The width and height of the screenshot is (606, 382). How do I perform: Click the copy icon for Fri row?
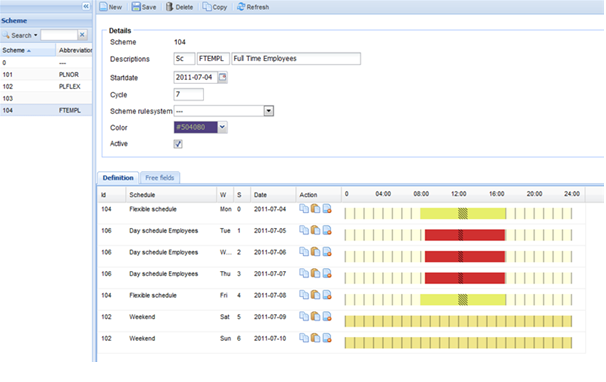pyautogui.click(x=304, y=295)
